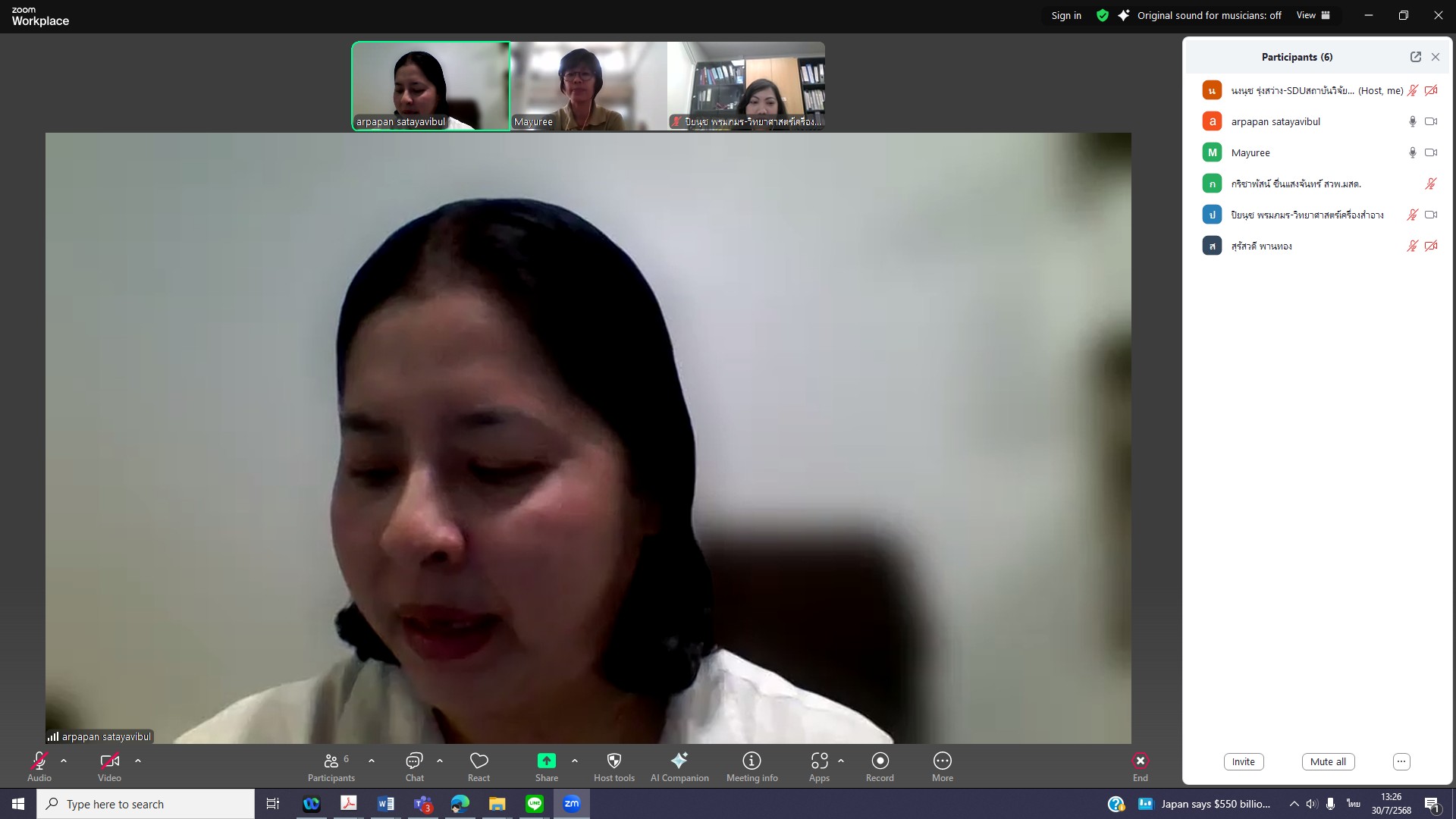1456x819 pixels.
Task: Open Host tools
Action: pos(614,767)
